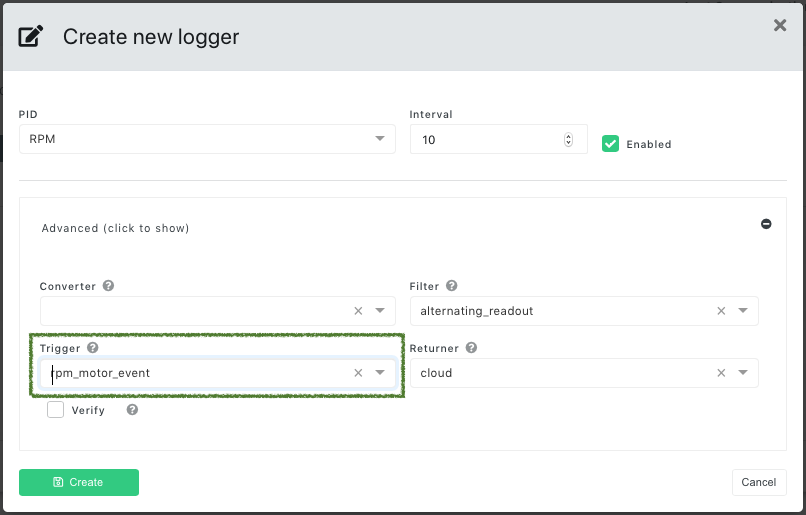Expand the Returner dropdown arrow
Viewport: 806px width, 515px height.
(743, 373)
